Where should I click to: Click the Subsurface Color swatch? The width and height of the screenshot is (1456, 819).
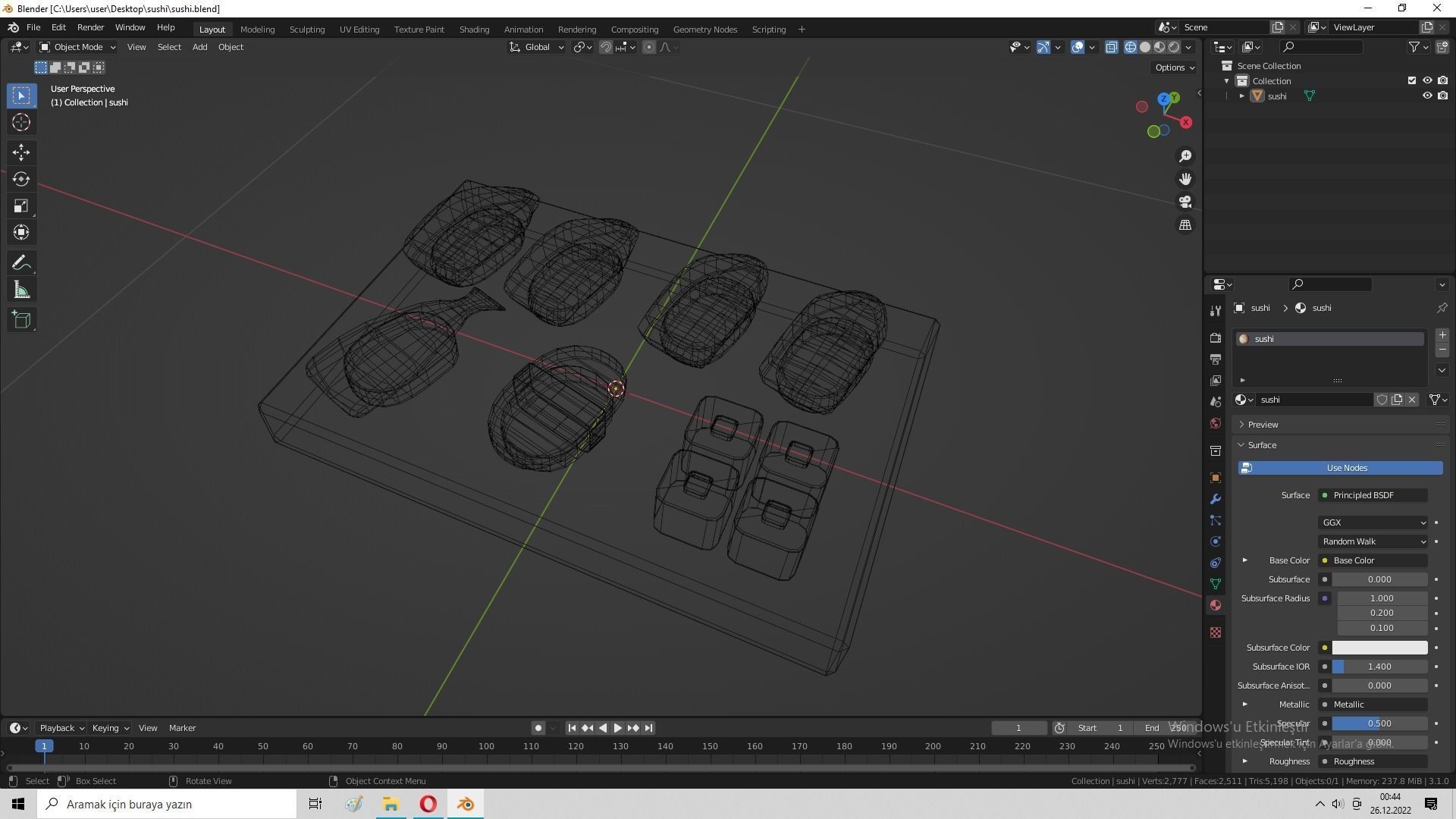[x=1379, y=648]
